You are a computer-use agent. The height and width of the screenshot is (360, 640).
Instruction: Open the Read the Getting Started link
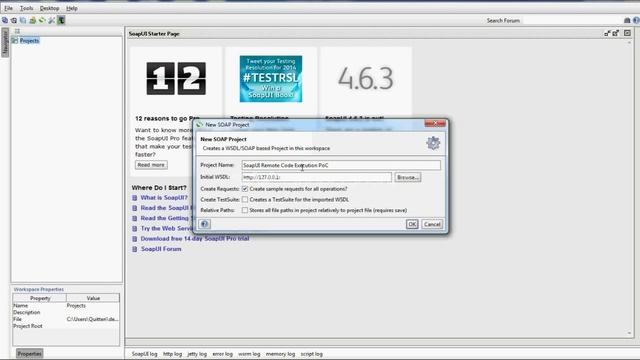[166, 218]
